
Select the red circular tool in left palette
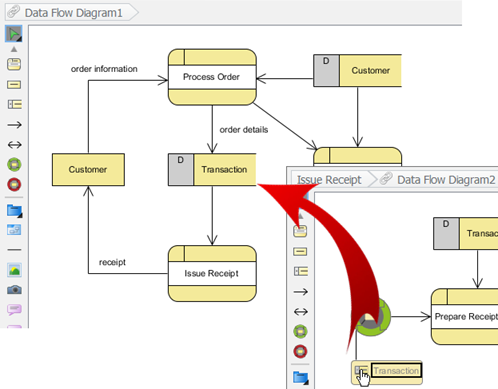14,184
